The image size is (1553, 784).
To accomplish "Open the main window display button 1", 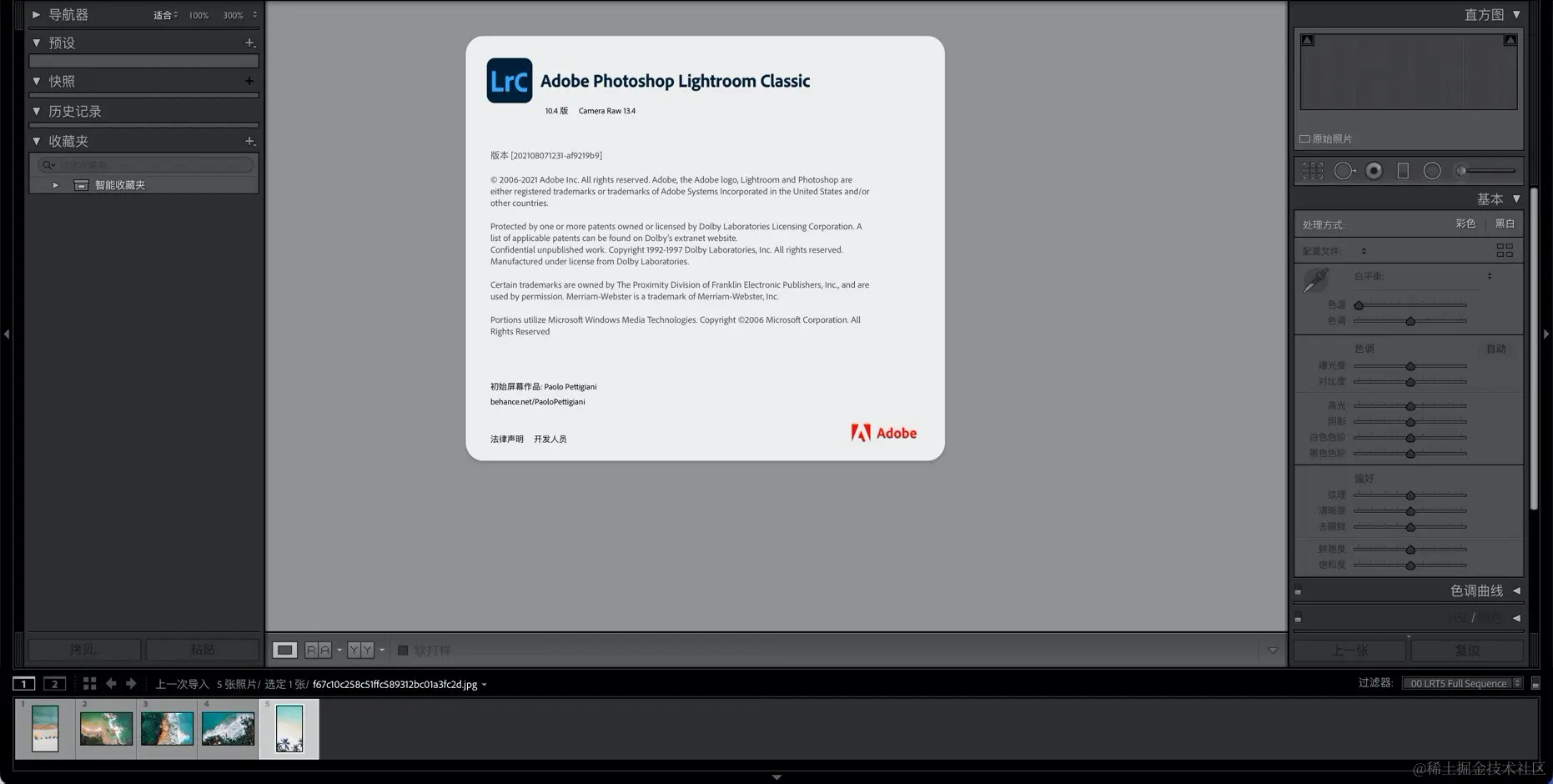I will click(24, 684).
